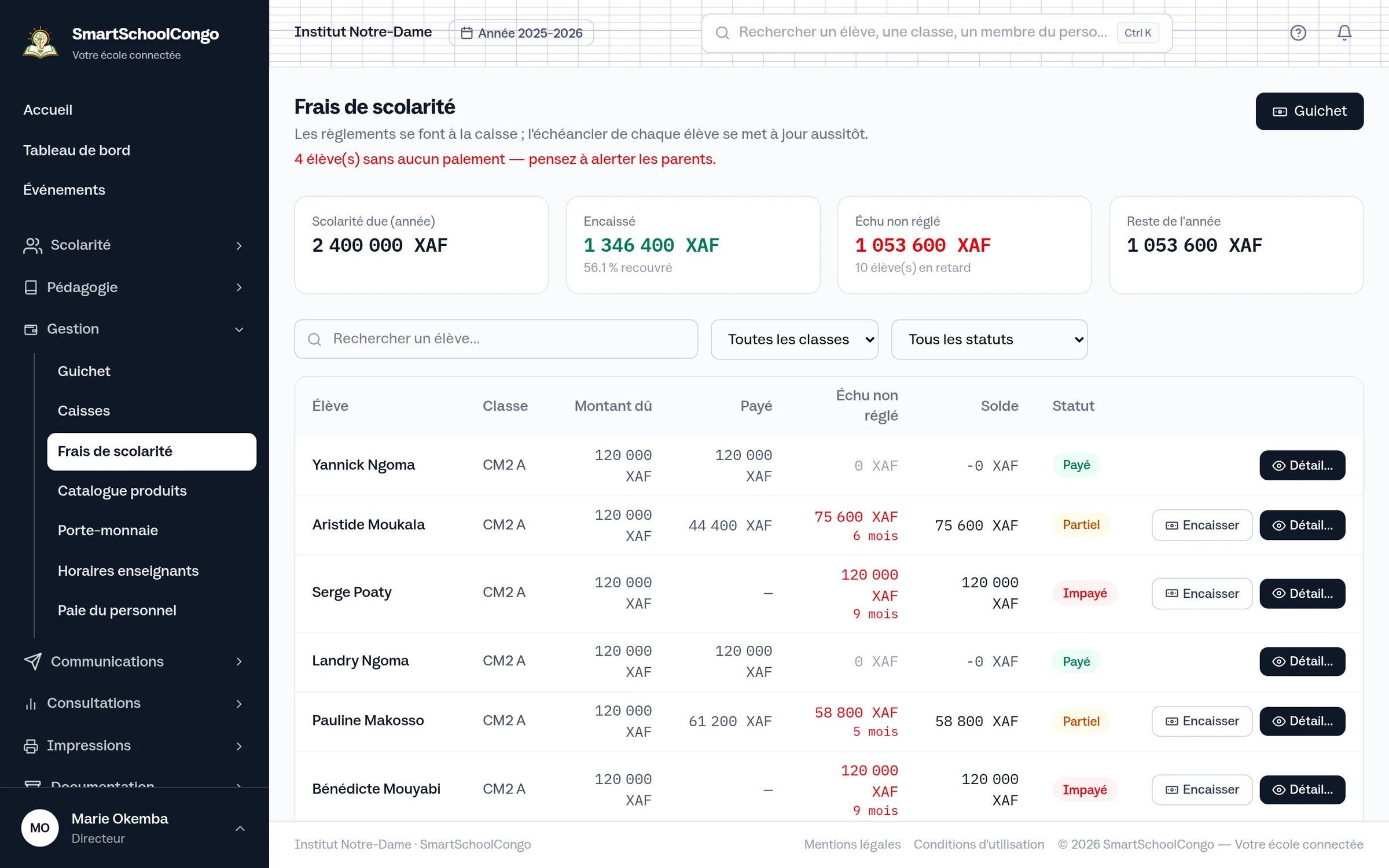Viewport: 1389px width, 868px height.
Task: Click the Gestion wallet icon in the sidebar
Action: point(31,329)
